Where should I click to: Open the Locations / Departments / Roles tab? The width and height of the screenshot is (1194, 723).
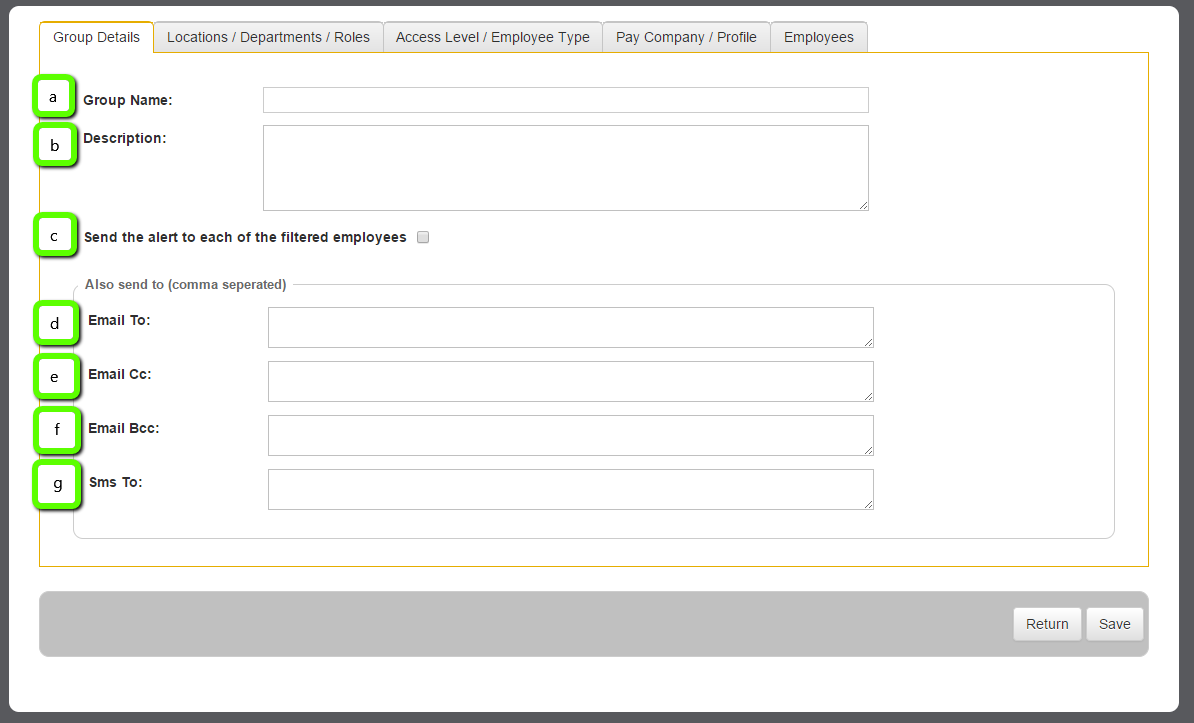pyautogui.click(x=268, y=37)
